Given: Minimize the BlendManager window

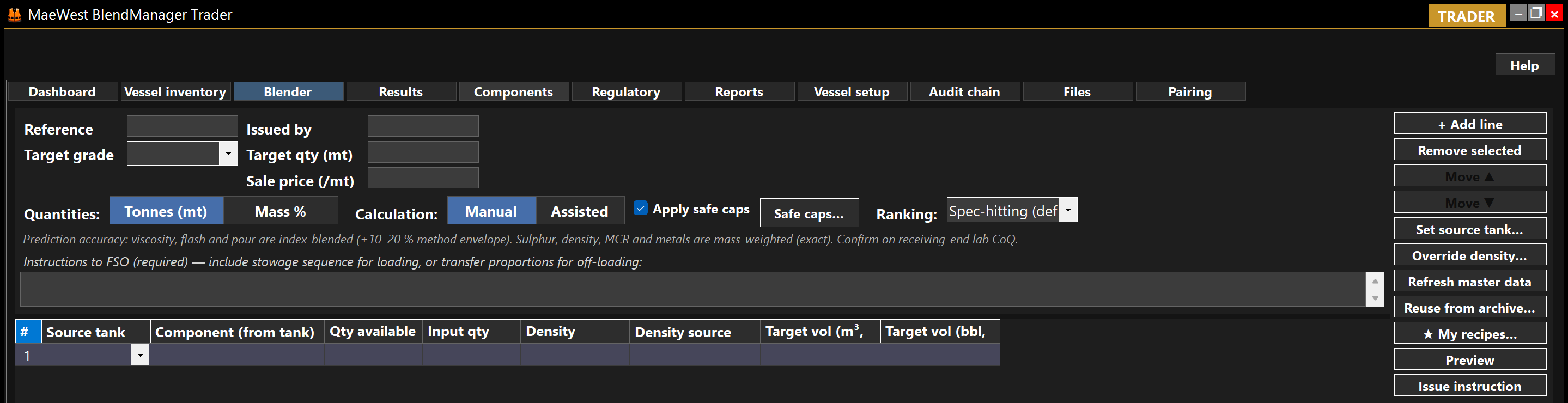Looking at the screenshot, I should pyautogui.click(x=1519, y=14).
